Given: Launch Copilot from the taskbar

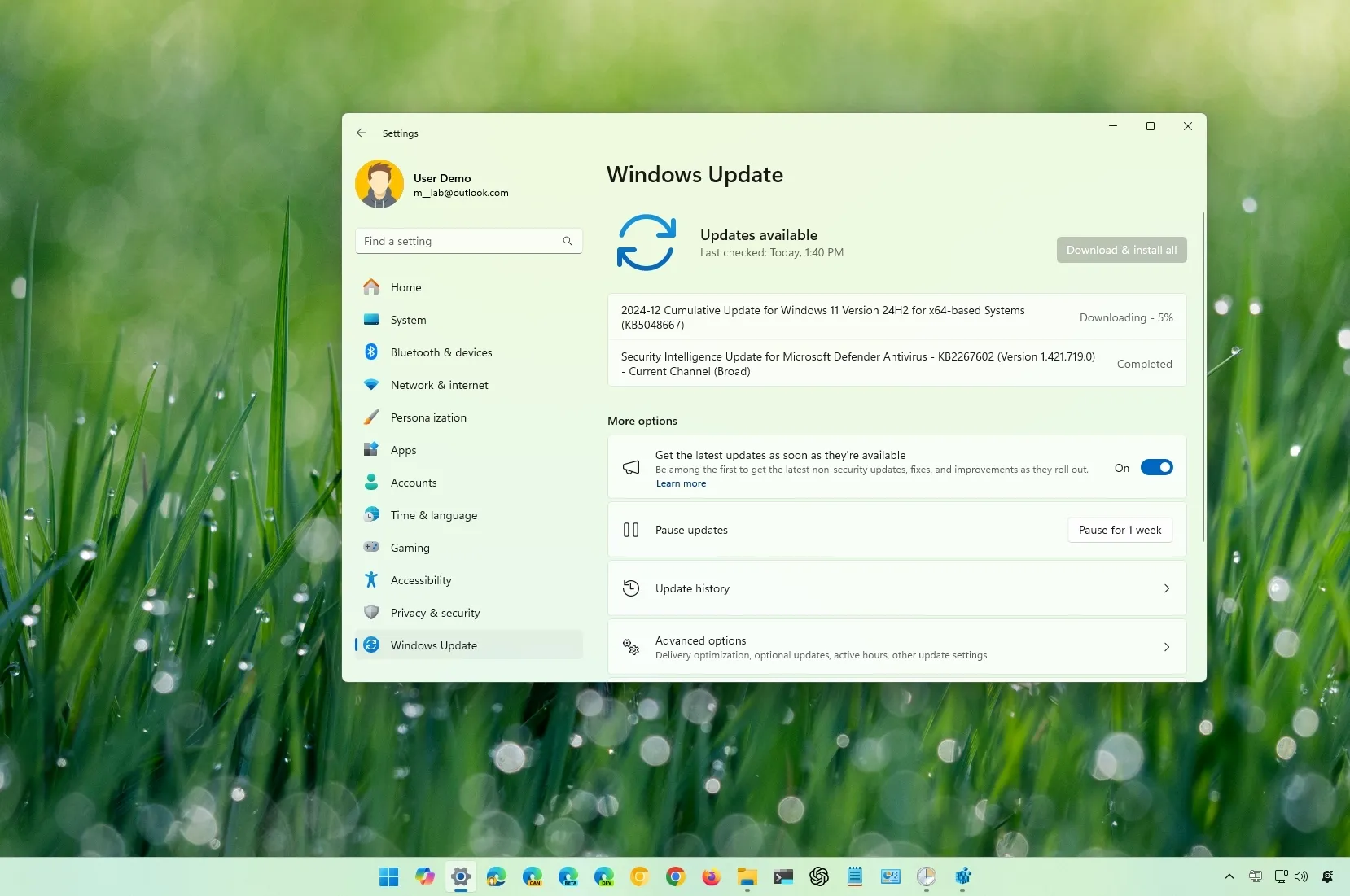Looking at the screenshot, I should pyautogui.click(x=425, y=876).
